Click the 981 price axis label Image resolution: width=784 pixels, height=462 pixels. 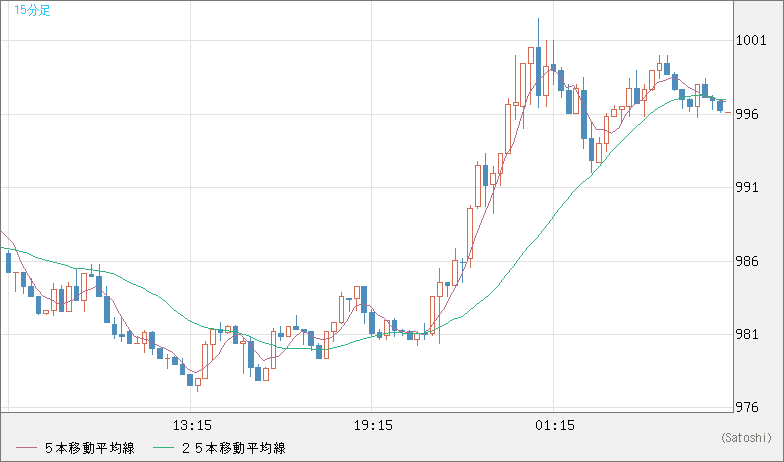point(747,334)
